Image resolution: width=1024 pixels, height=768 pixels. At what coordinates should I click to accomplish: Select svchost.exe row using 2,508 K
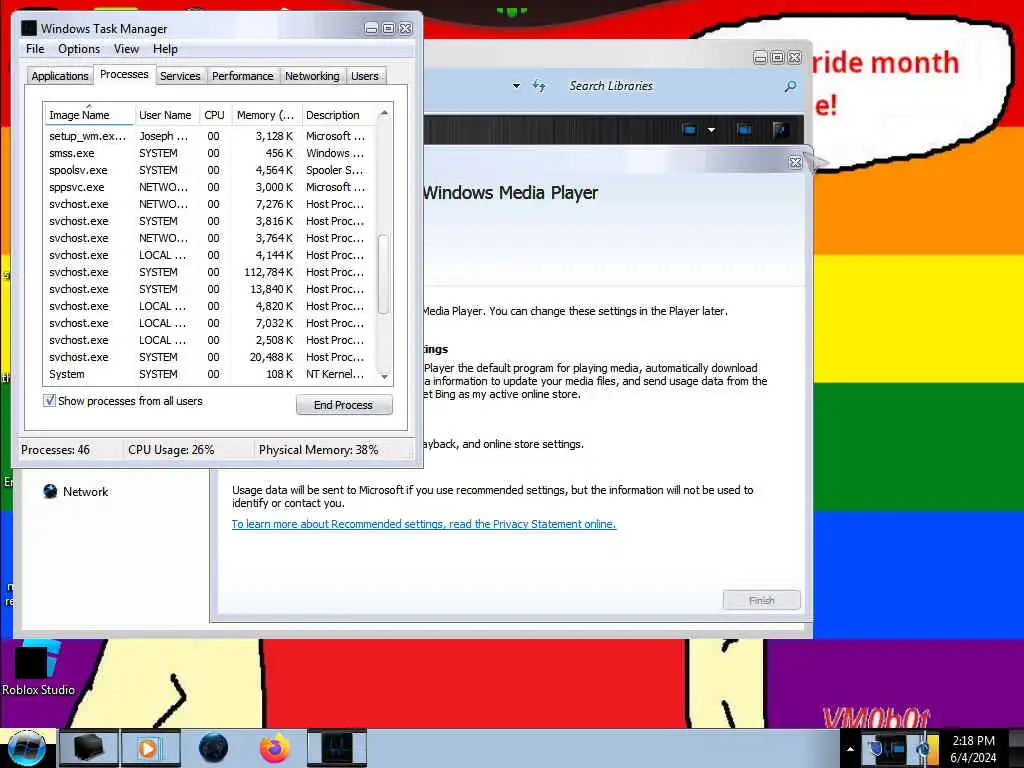[210, 340]
